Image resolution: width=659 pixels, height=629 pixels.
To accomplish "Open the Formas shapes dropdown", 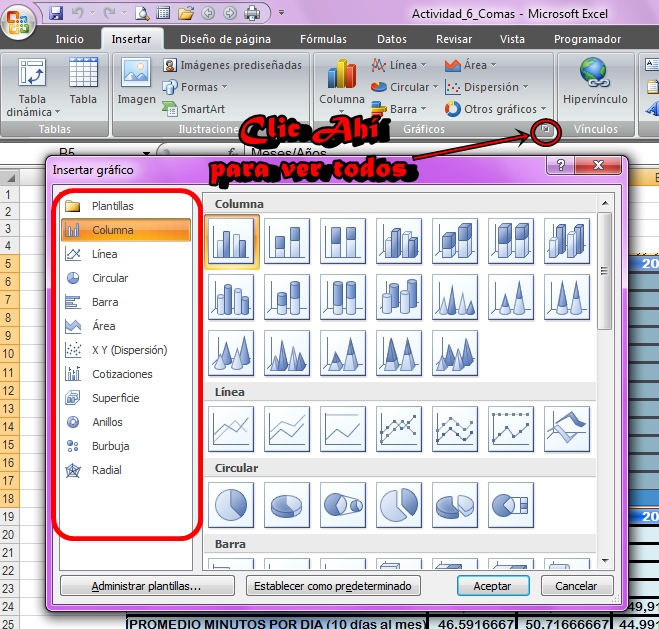I will (x=195, y=87).
